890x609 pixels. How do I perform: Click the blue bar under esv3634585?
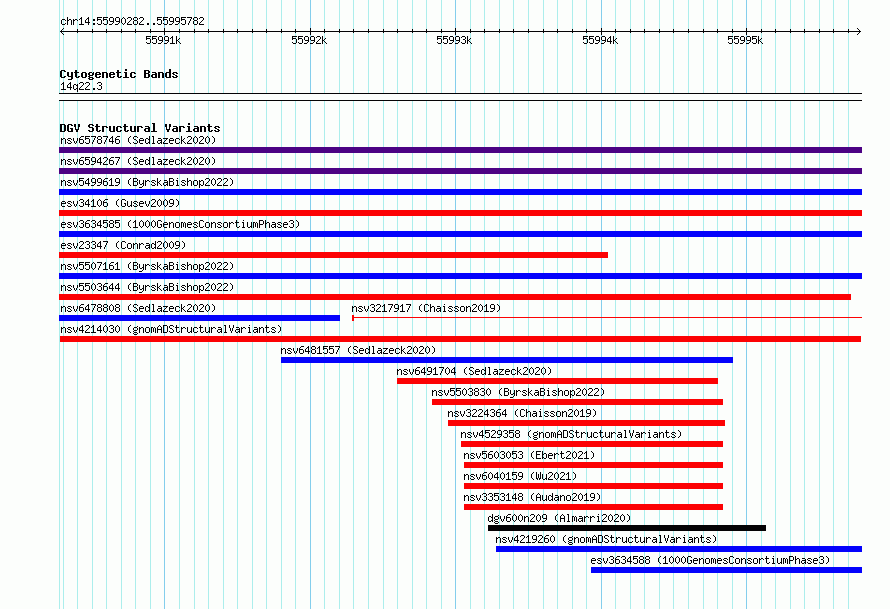(x=460, y=234)
